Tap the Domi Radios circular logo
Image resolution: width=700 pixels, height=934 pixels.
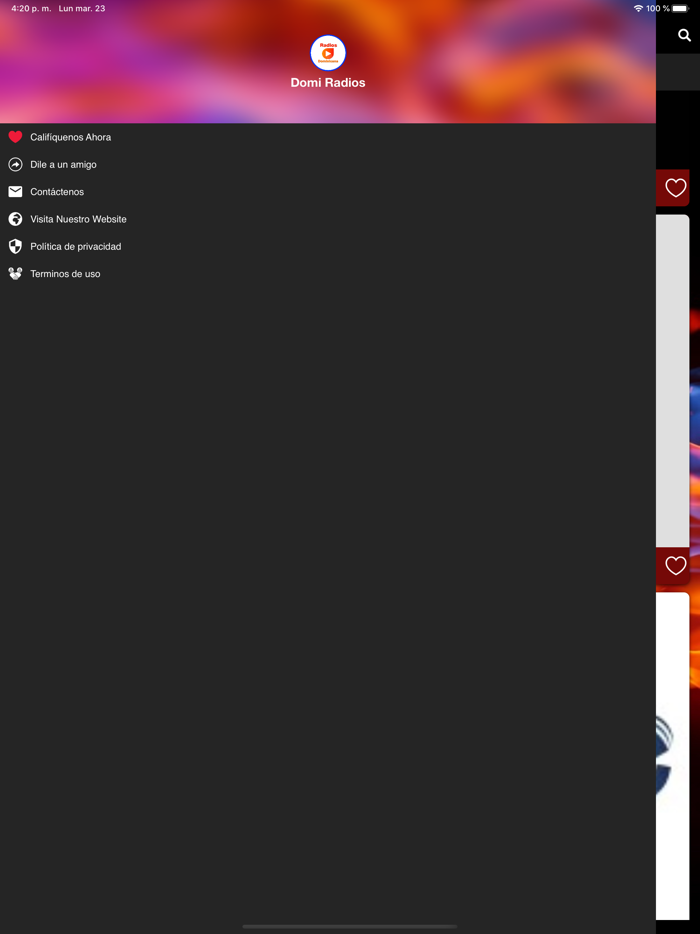coord(328,53)
